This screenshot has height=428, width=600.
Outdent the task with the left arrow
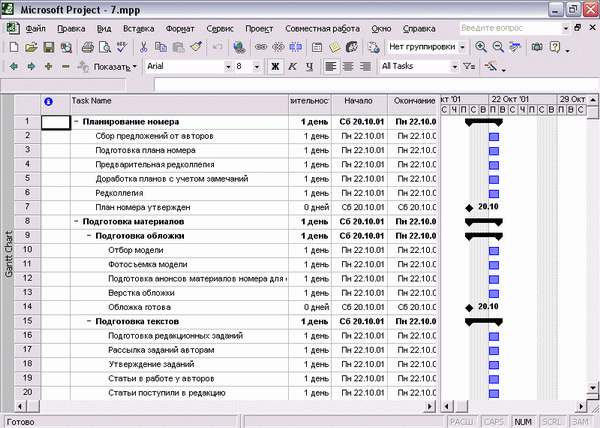(14, 67)
